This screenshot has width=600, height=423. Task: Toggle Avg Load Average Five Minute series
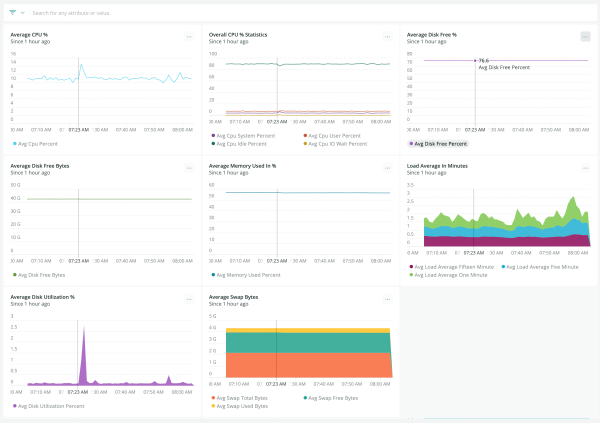[541, 267]
